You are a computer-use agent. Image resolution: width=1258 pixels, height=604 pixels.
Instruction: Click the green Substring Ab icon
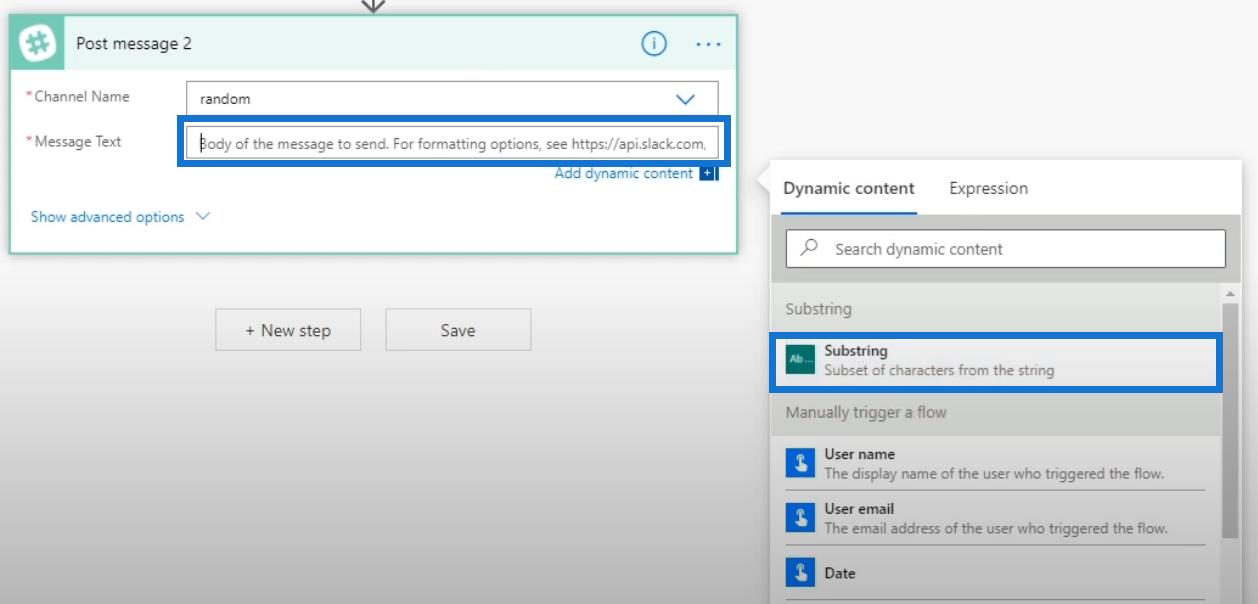801,359
